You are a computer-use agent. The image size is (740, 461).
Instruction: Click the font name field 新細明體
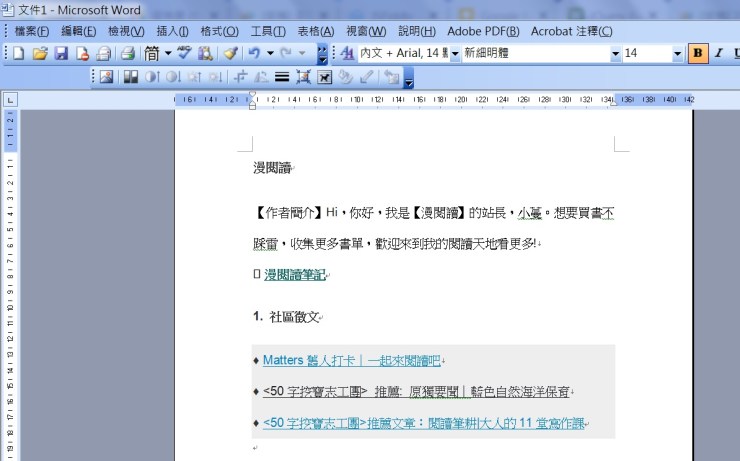click(536, 53)
